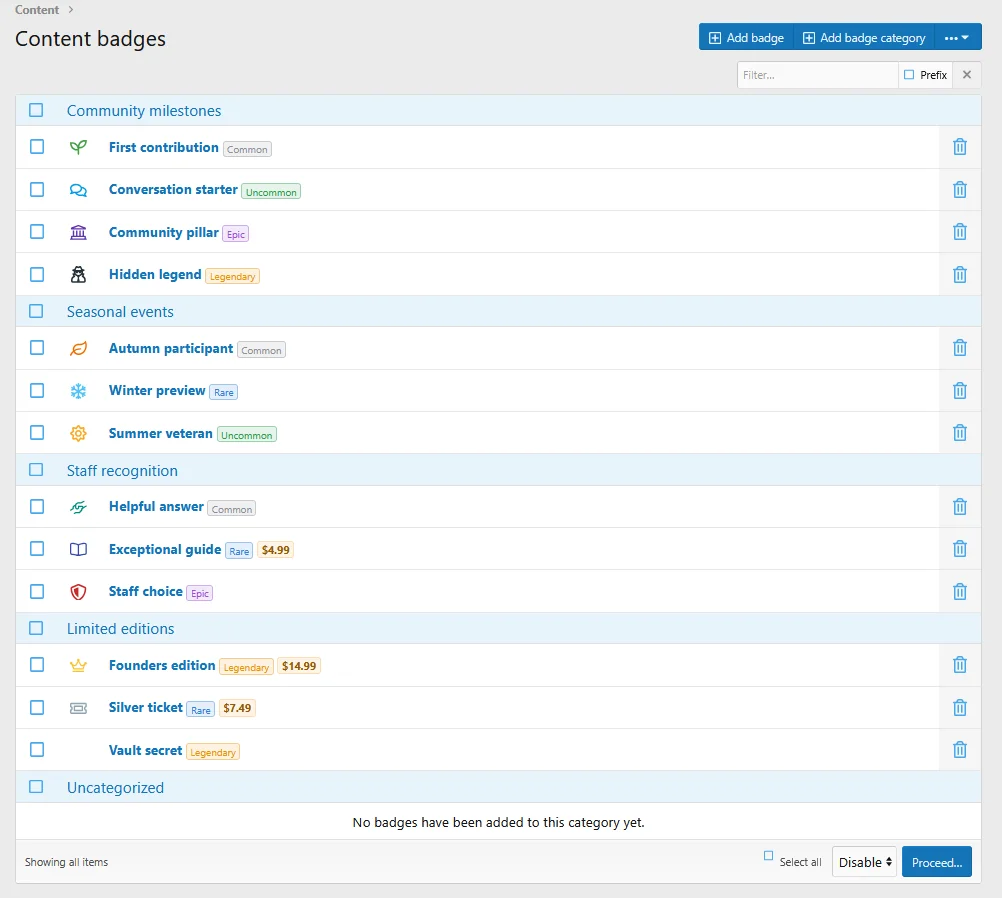
Task: Clear the filter with X button
Action: 967,75
